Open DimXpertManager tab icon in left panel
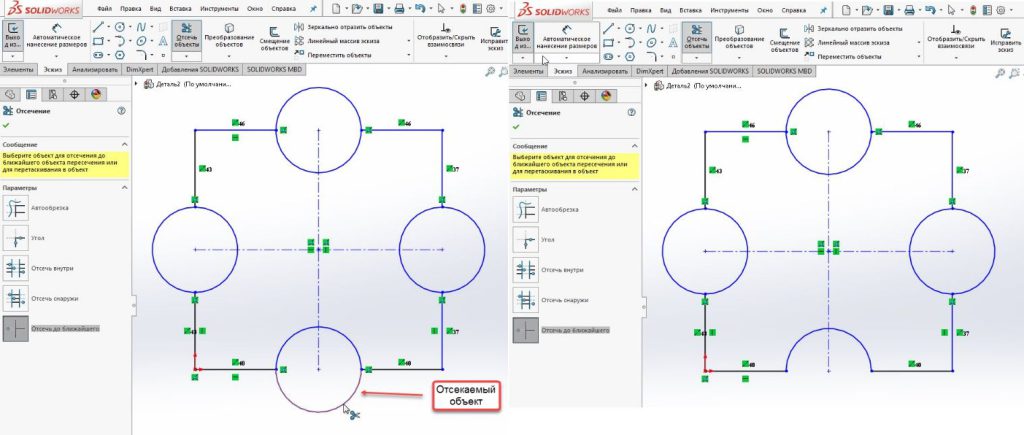 pyautogui.click(x=74, y=94)
